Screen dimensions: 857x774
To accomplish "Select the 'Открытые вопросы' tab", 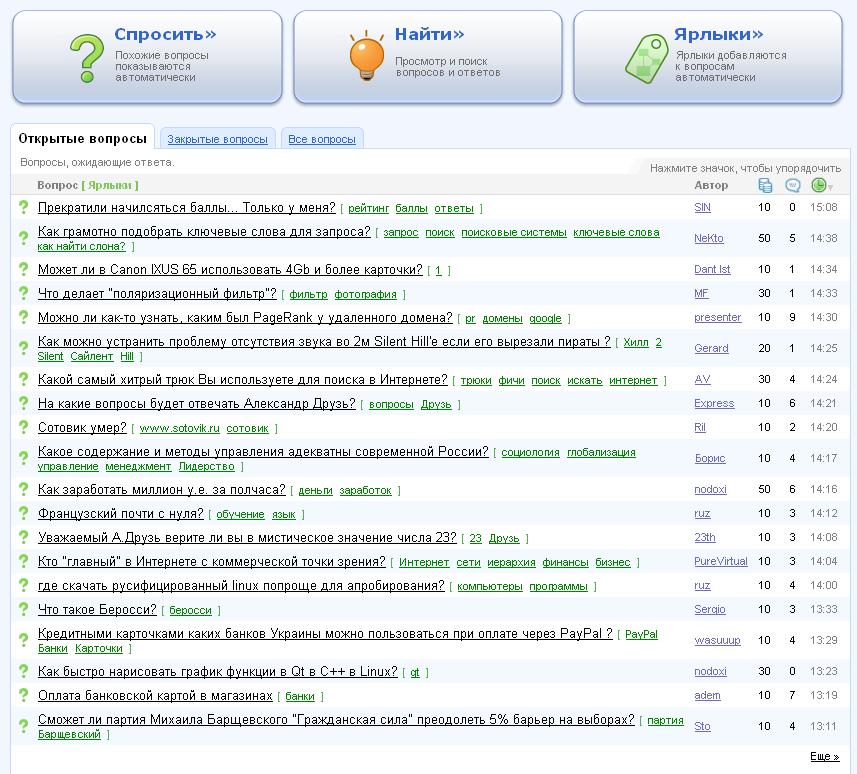I will pos(82,139).
